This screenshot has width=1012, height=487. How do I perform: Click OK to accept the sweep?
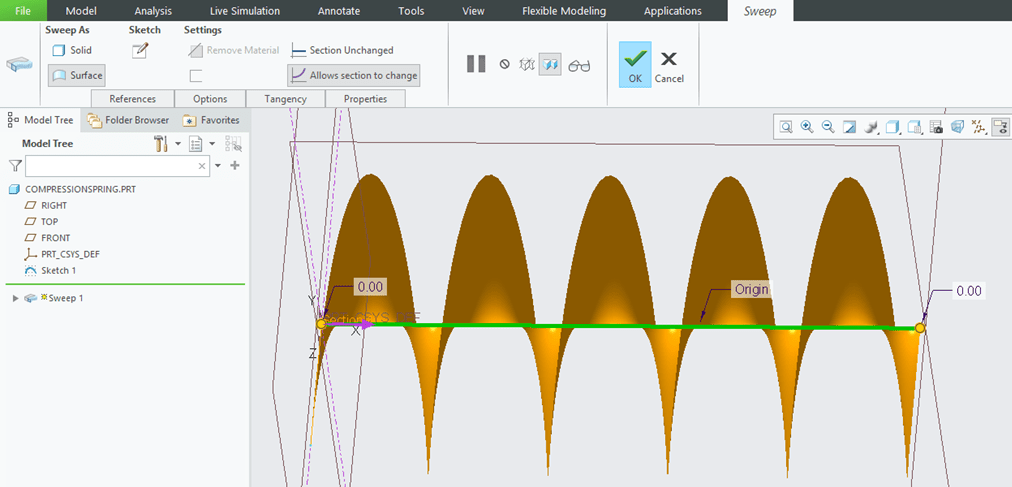tap(634, 64)
